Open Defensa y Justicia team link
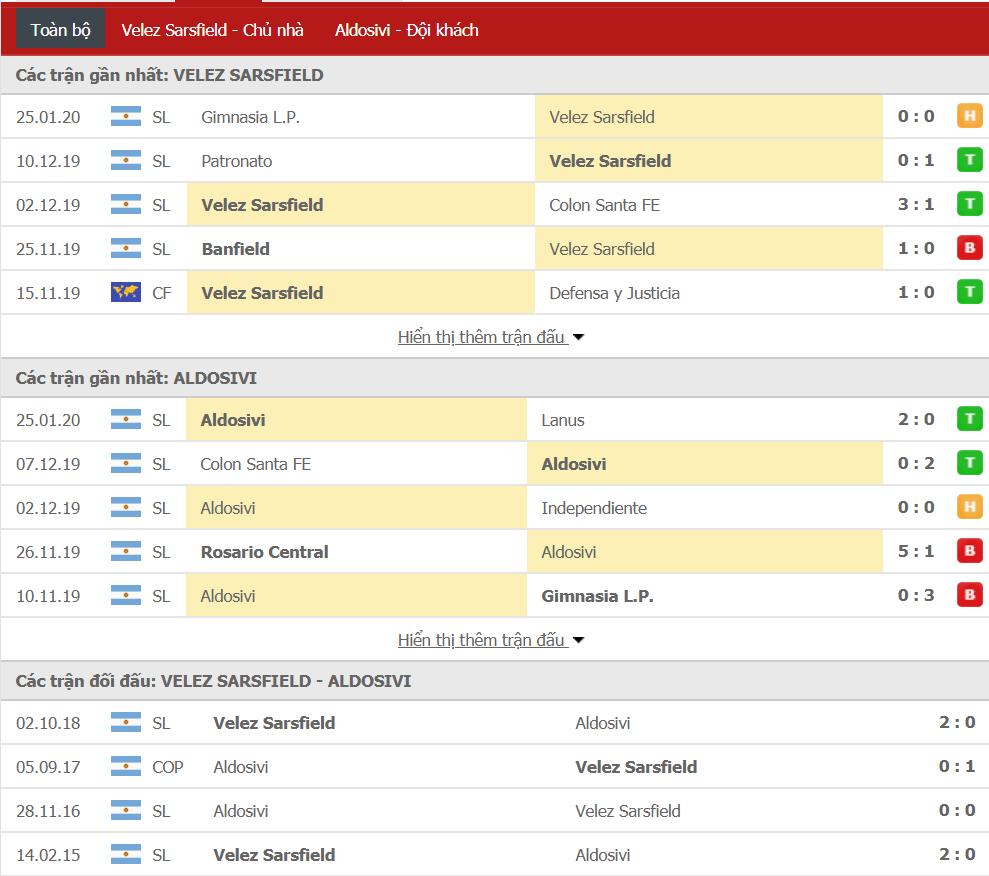This screenshot has width=989, height=876. (614, 293)
